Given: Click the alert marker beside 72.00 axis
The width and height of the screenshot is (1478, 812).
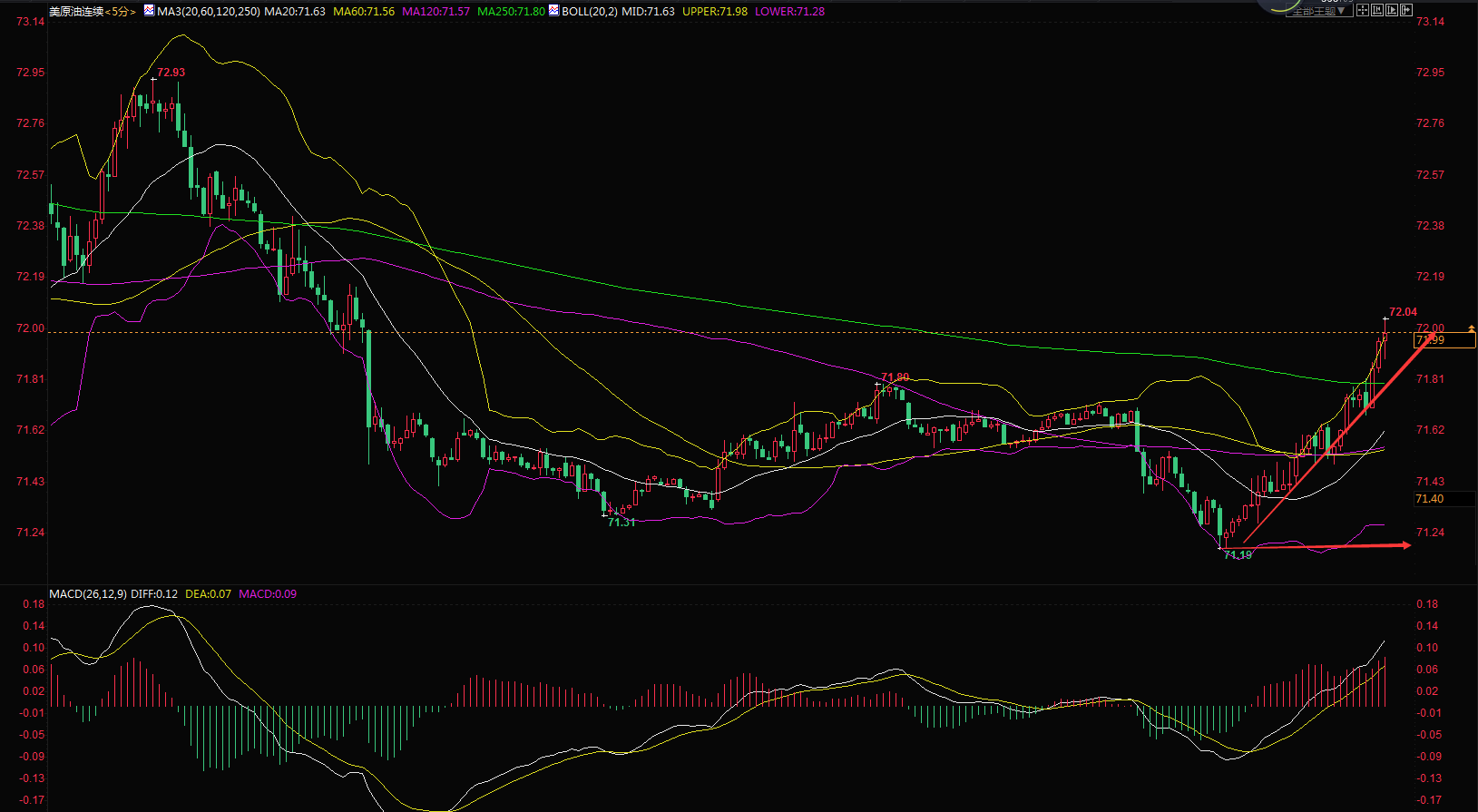Looking at the screenshot, I should [x=1472, y=328].
